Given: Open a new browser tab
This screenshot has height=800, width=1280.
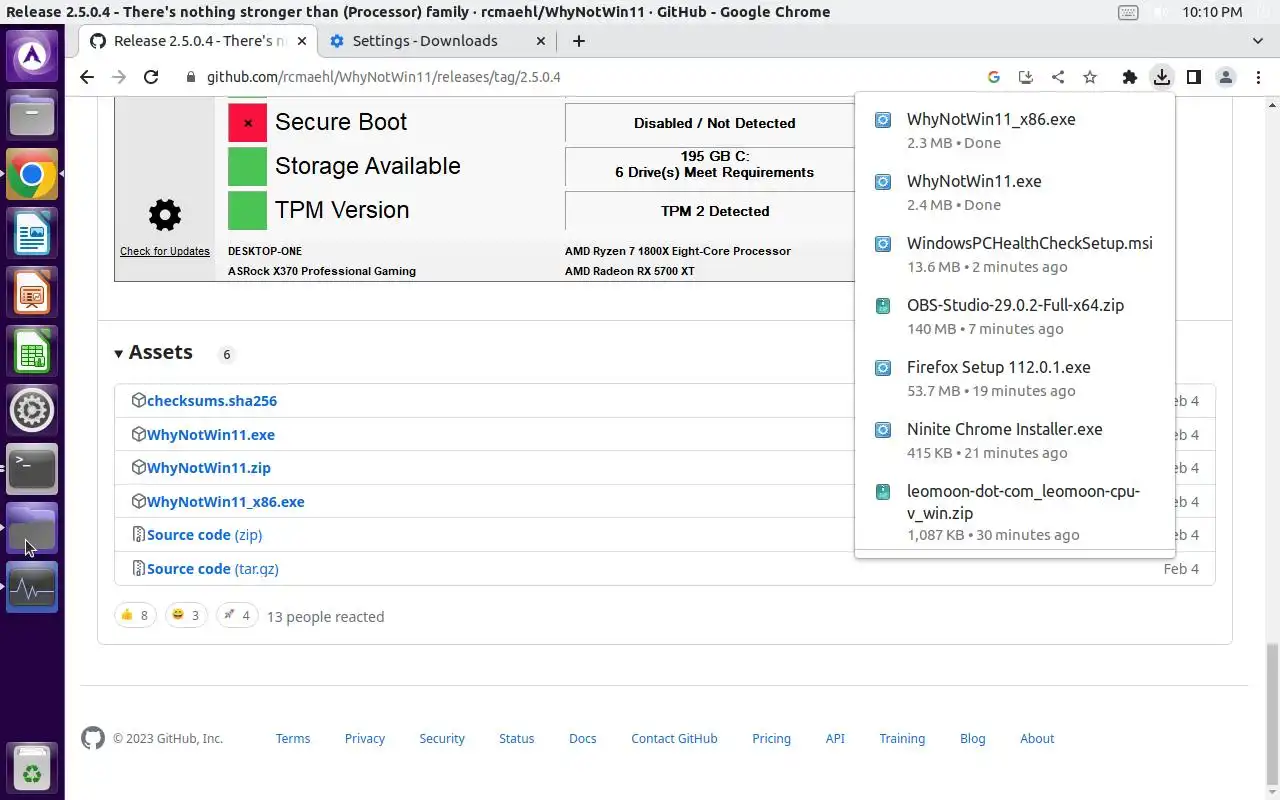Looking at the screenshot, I should (x=578, y=41).
